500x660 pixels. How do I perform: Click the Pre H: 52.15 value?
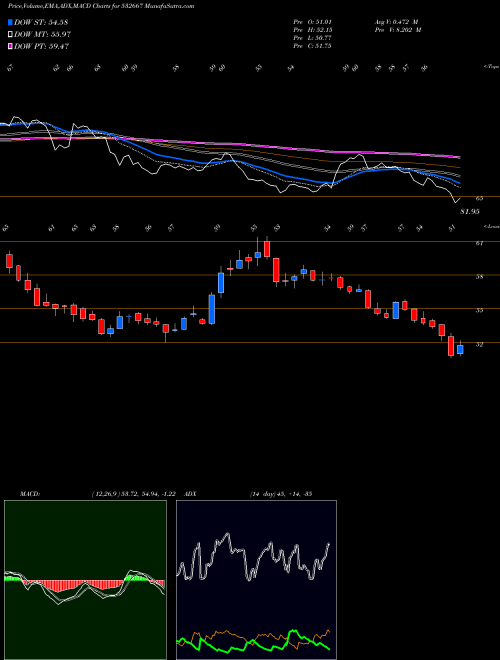pos(312,30)
